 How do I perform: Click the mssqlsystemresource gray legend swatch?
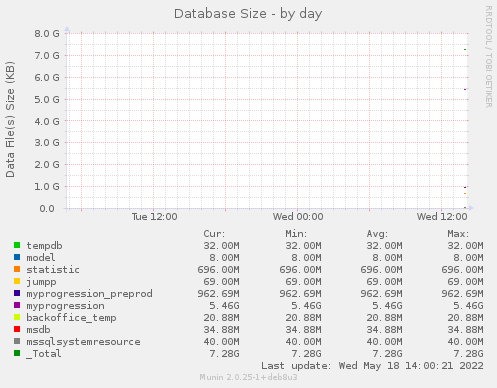click(17, 341)
